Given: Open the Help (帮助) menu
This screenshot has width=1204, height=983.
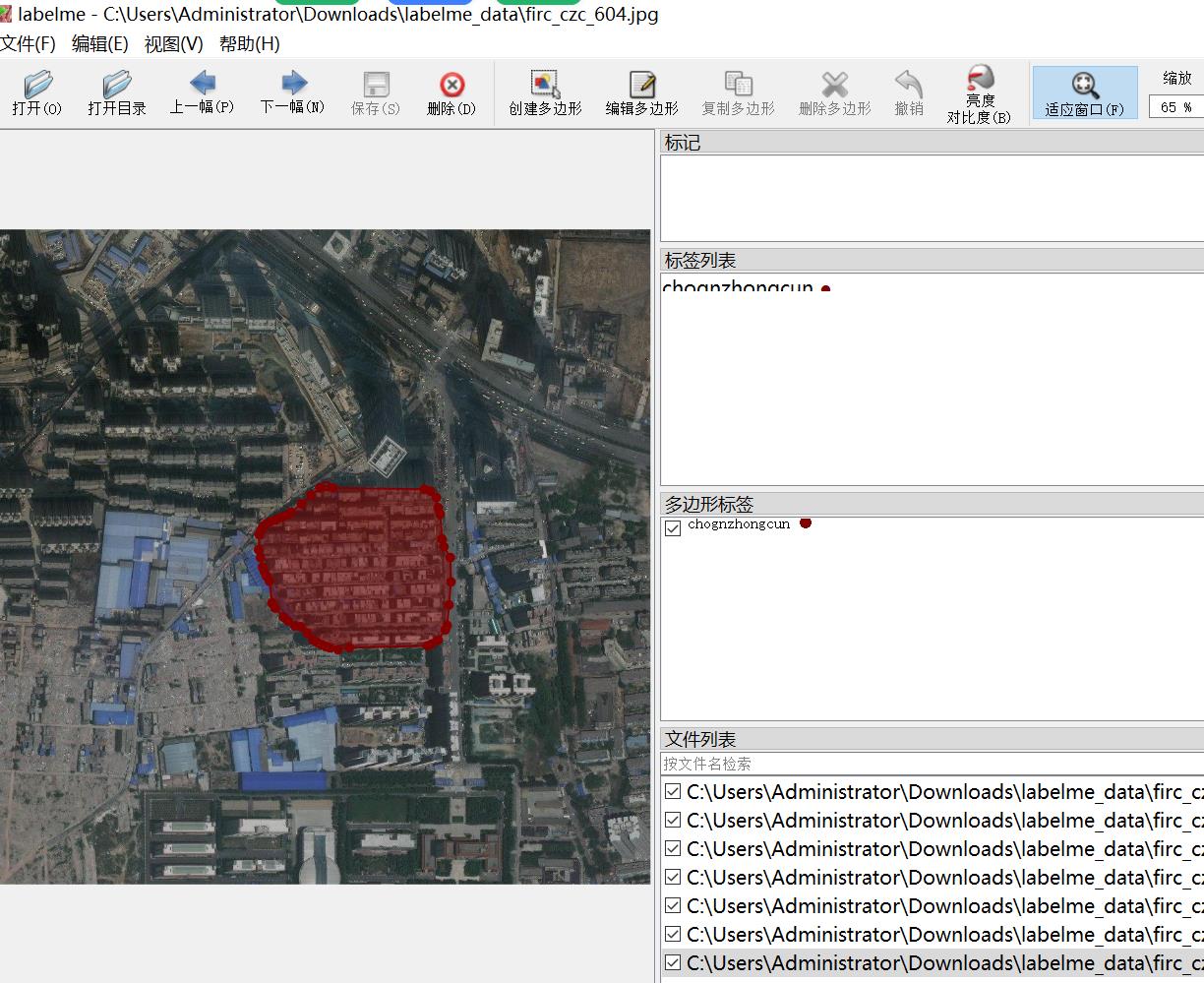Looking at the screenshot, I should point(249,44).
